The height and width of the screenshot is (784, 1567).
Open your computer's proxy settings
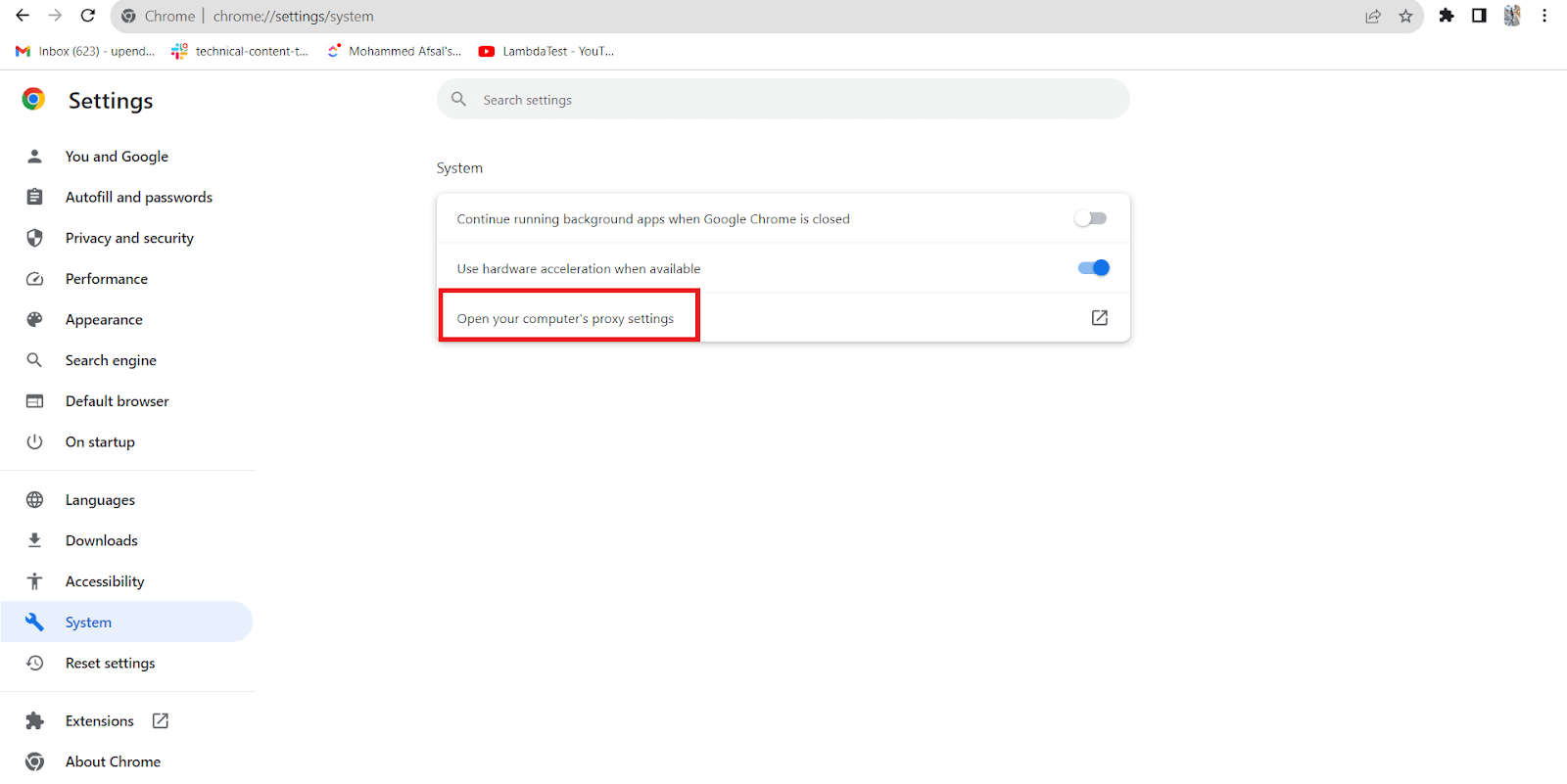click(783, 317)
